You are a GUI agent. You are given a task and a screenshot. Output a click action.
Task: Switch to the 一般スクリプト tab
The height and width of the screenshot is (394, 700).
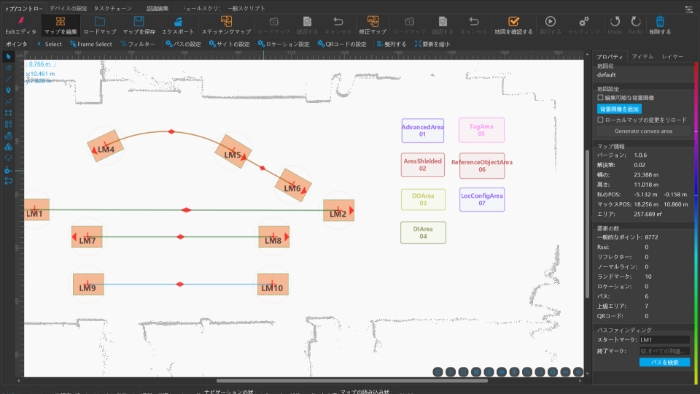246,8
